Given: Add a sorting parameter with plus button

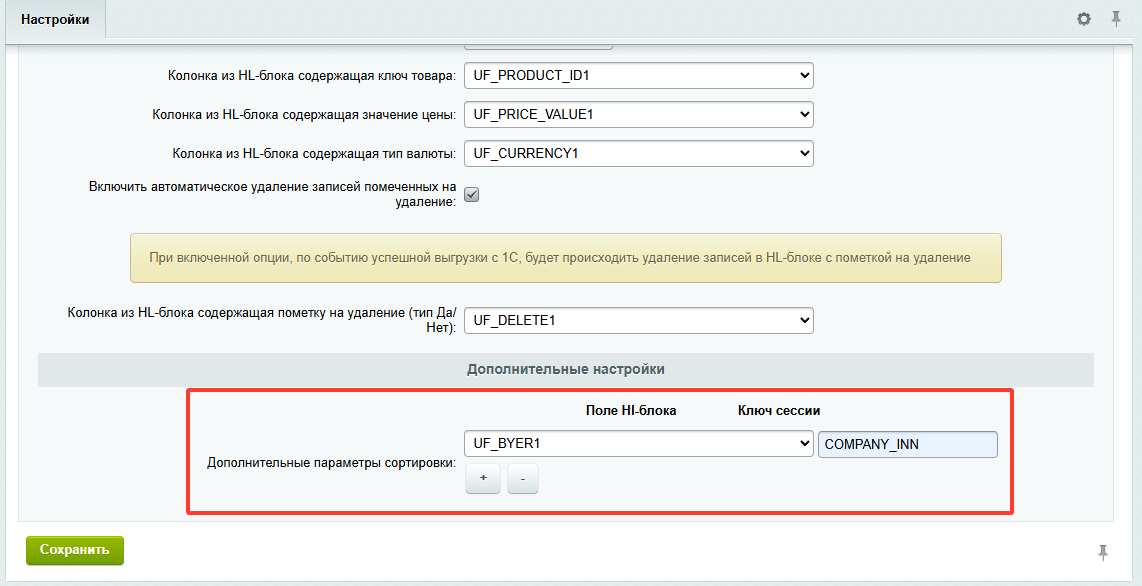Looking at the screenshot, I should (x=483, y=478).
